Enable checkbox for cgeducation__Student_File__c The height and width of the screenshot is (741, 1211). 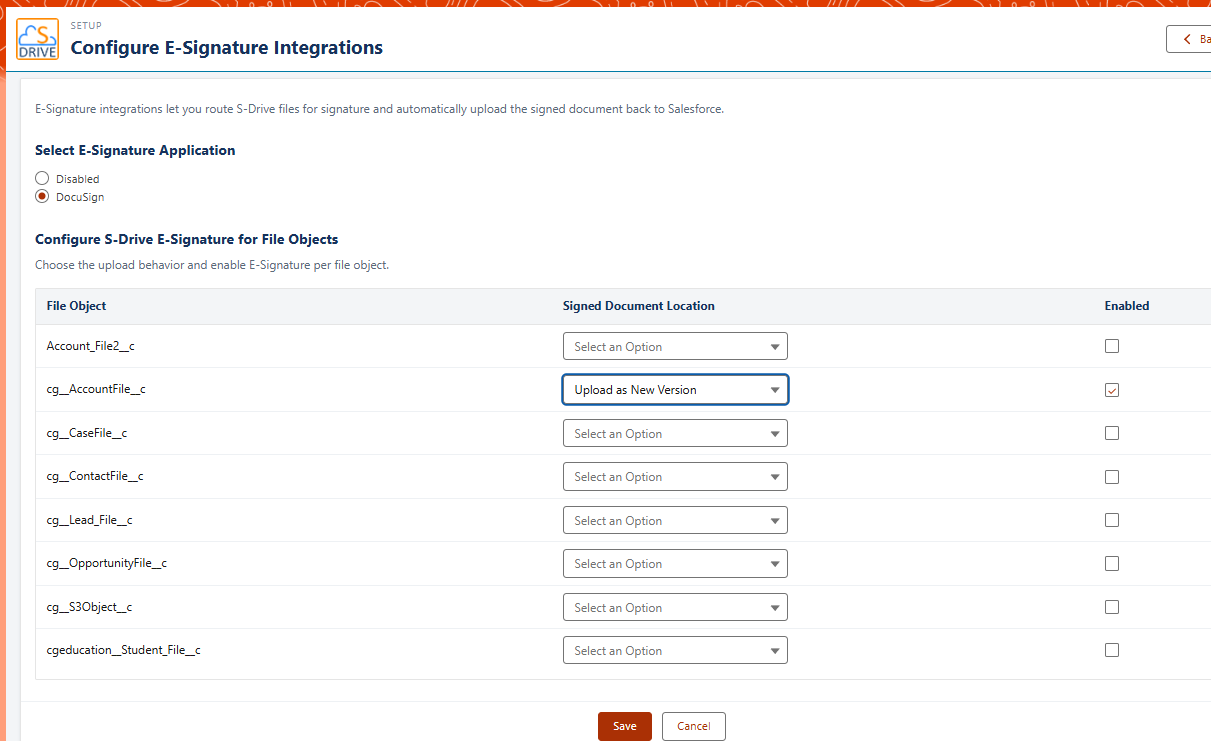1112,650
